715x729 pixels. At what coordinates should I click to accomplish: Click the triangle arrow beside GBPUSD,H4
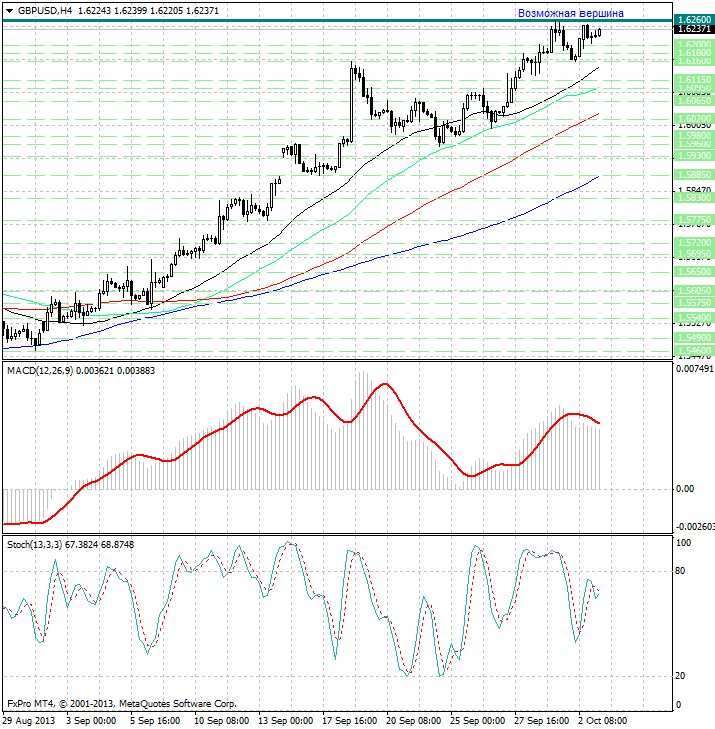[9, 10]
